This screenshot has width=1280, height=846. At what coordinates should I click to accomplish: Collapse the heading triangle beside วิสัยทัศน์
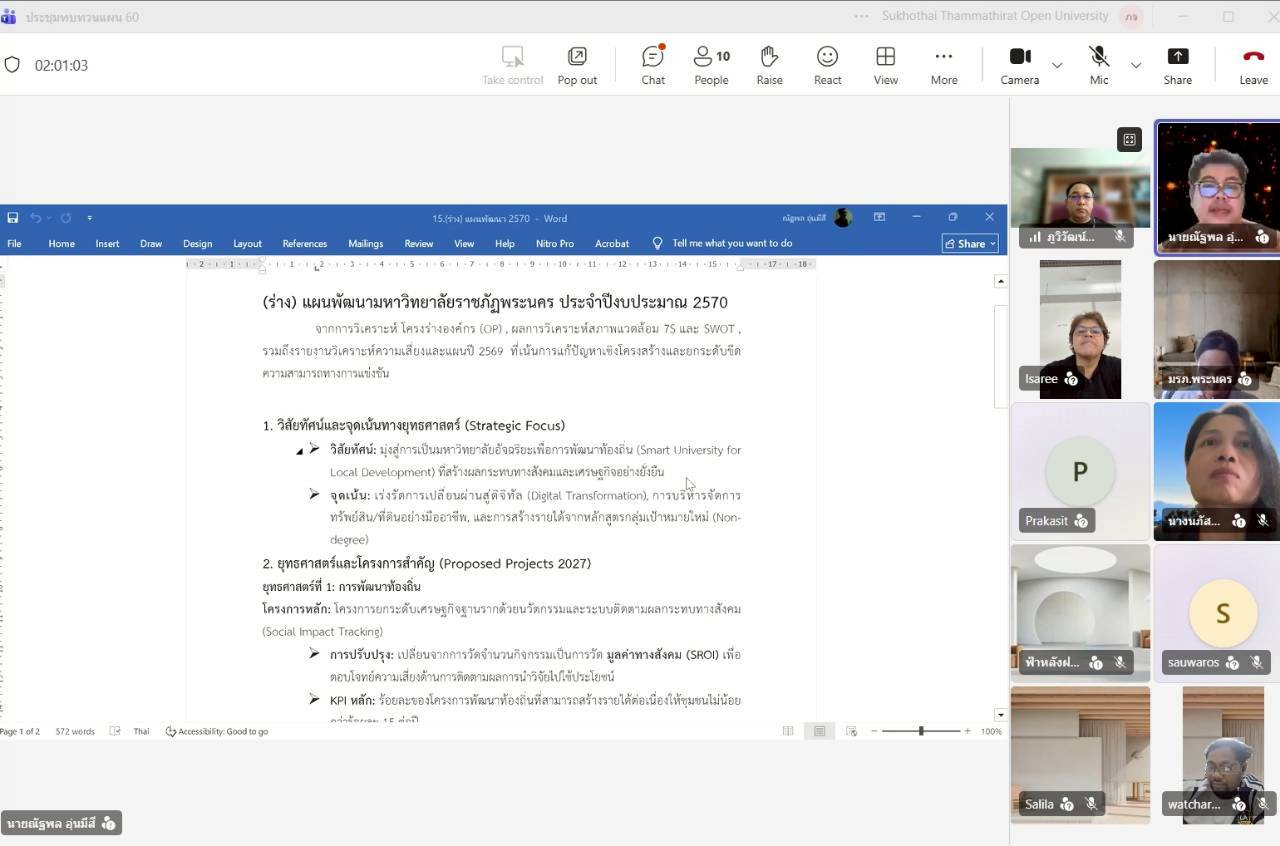pos(299,452)
